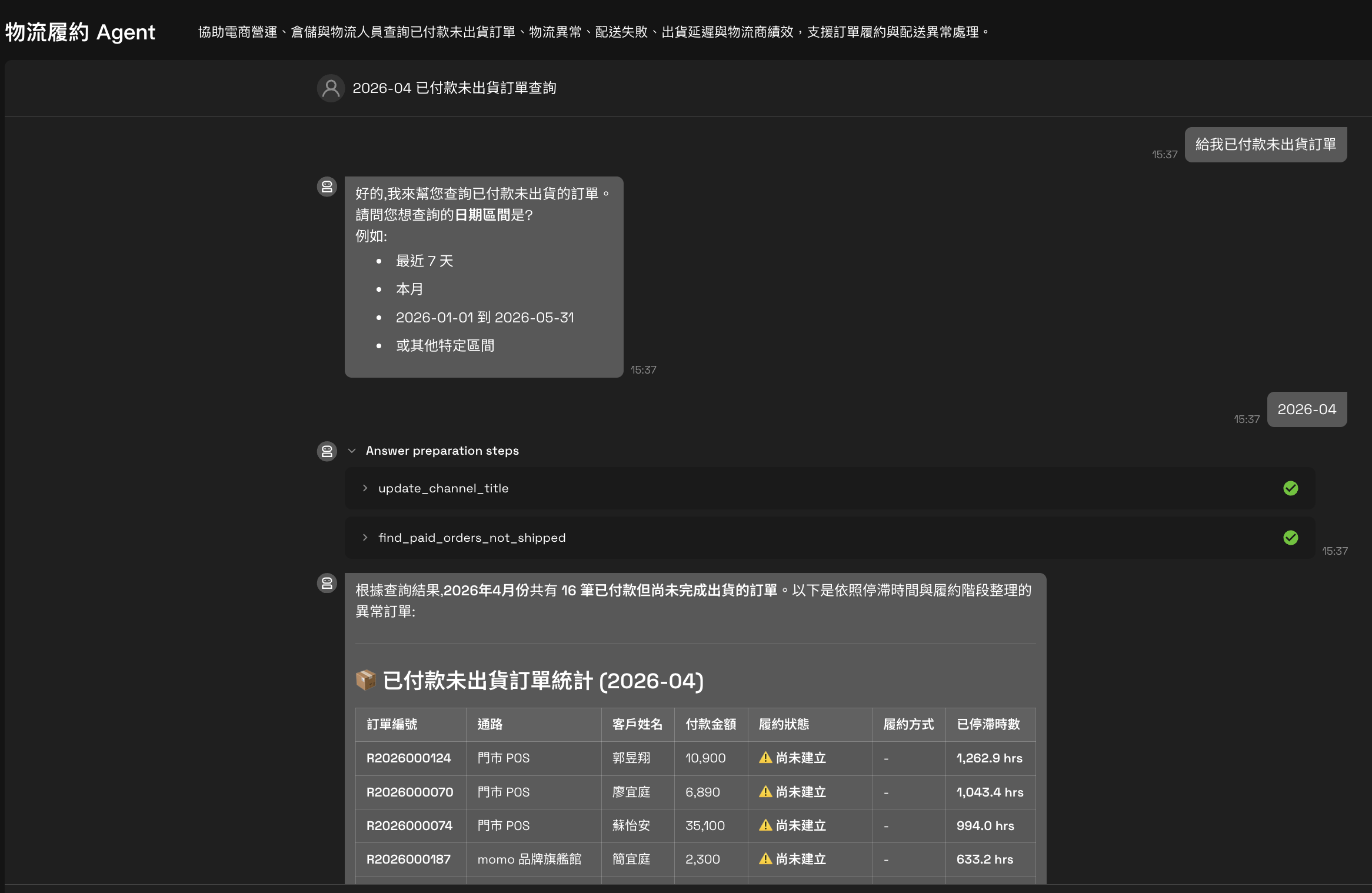The height and width of the screenshot is (893, 1372).
Task: Click the bot avatar next to the query result message
Action: point(327,583)
